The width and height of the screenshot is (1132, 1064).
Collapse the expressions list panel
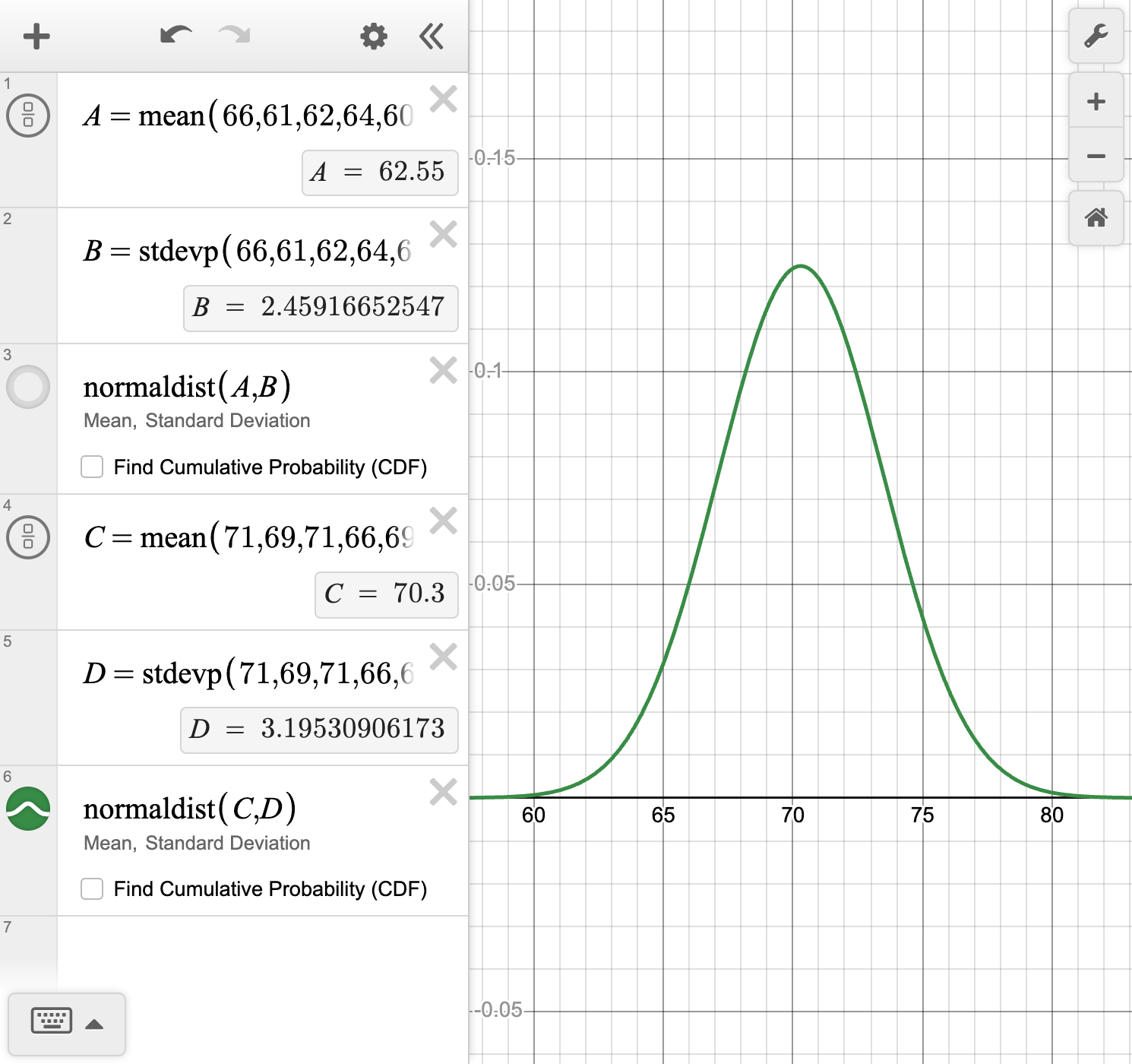coord(430,36)
